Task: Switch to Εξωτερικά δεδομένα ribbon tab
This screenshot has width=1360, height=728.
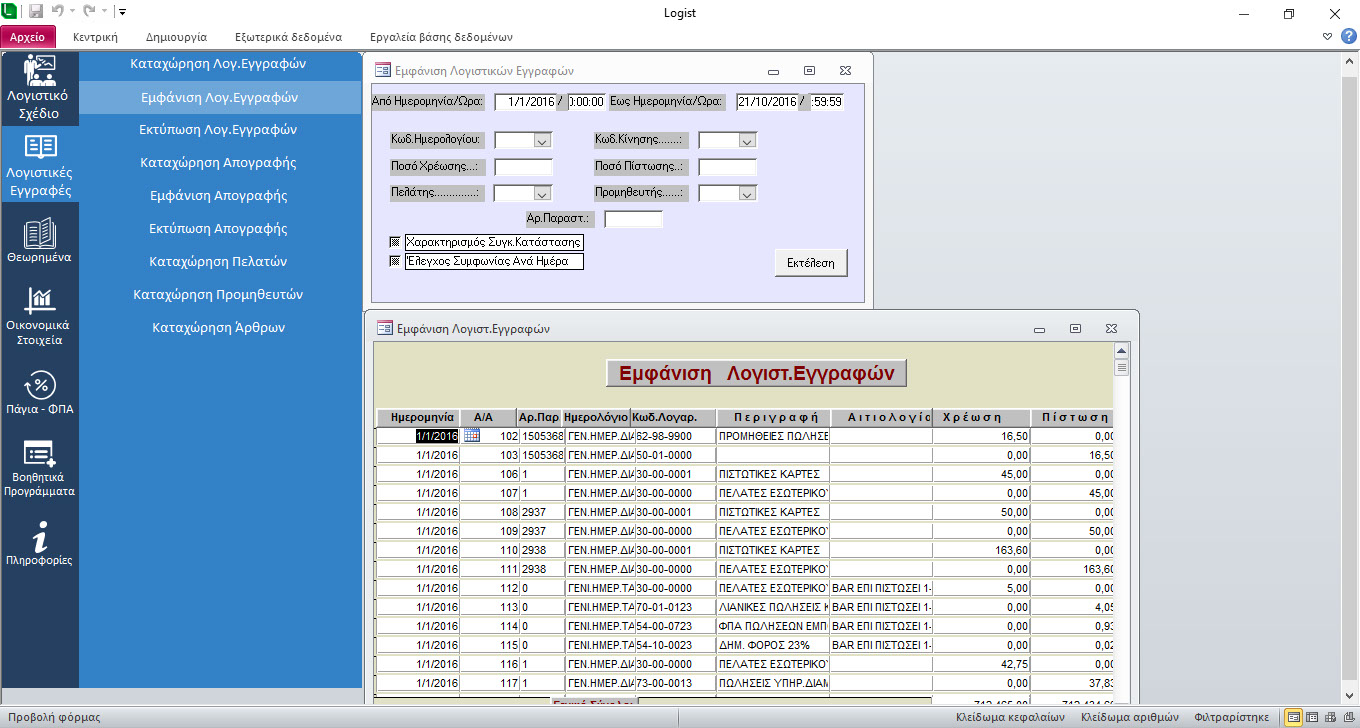Action: click(288, 37)
